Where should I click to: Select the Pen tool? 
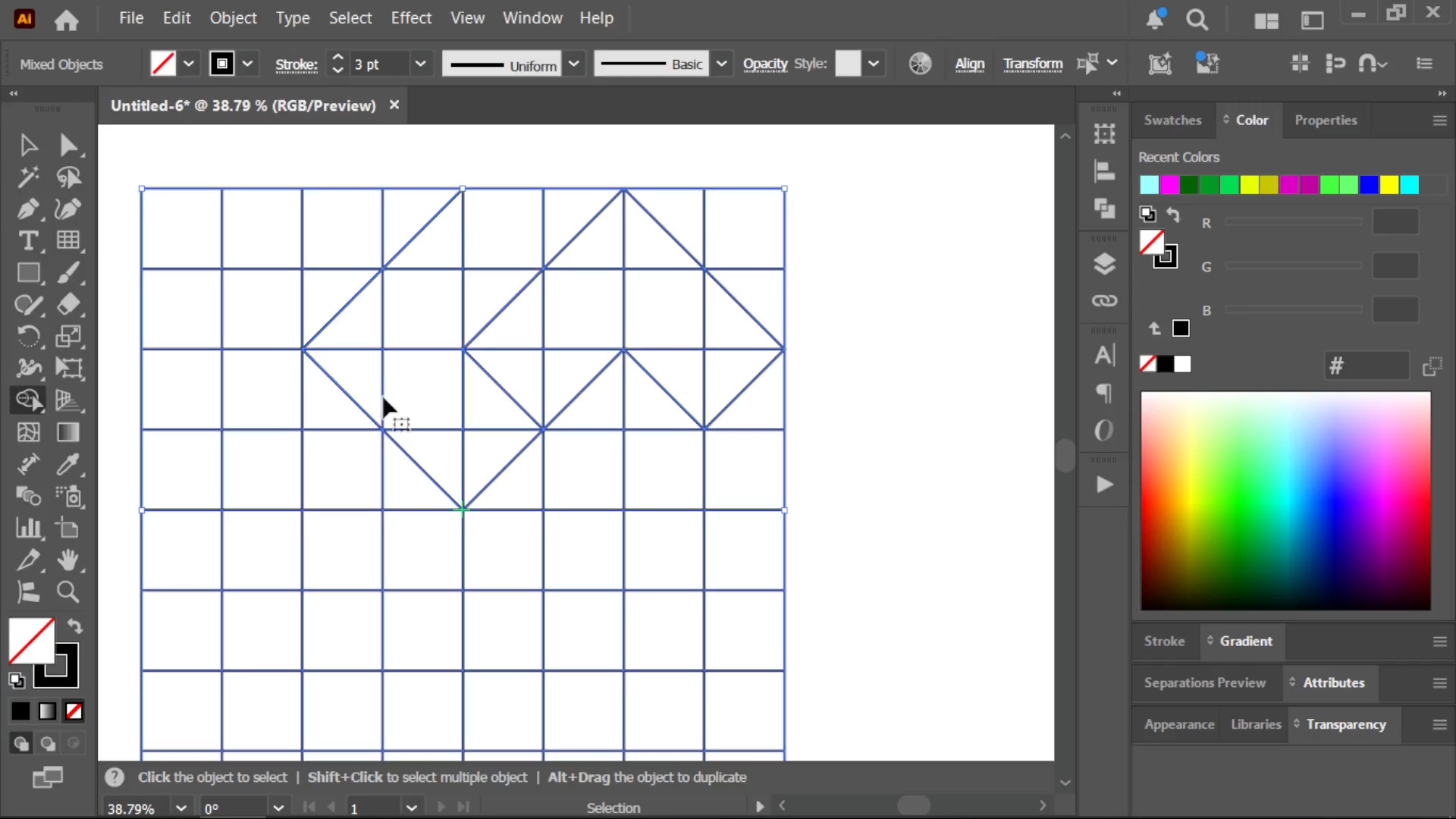28,209
